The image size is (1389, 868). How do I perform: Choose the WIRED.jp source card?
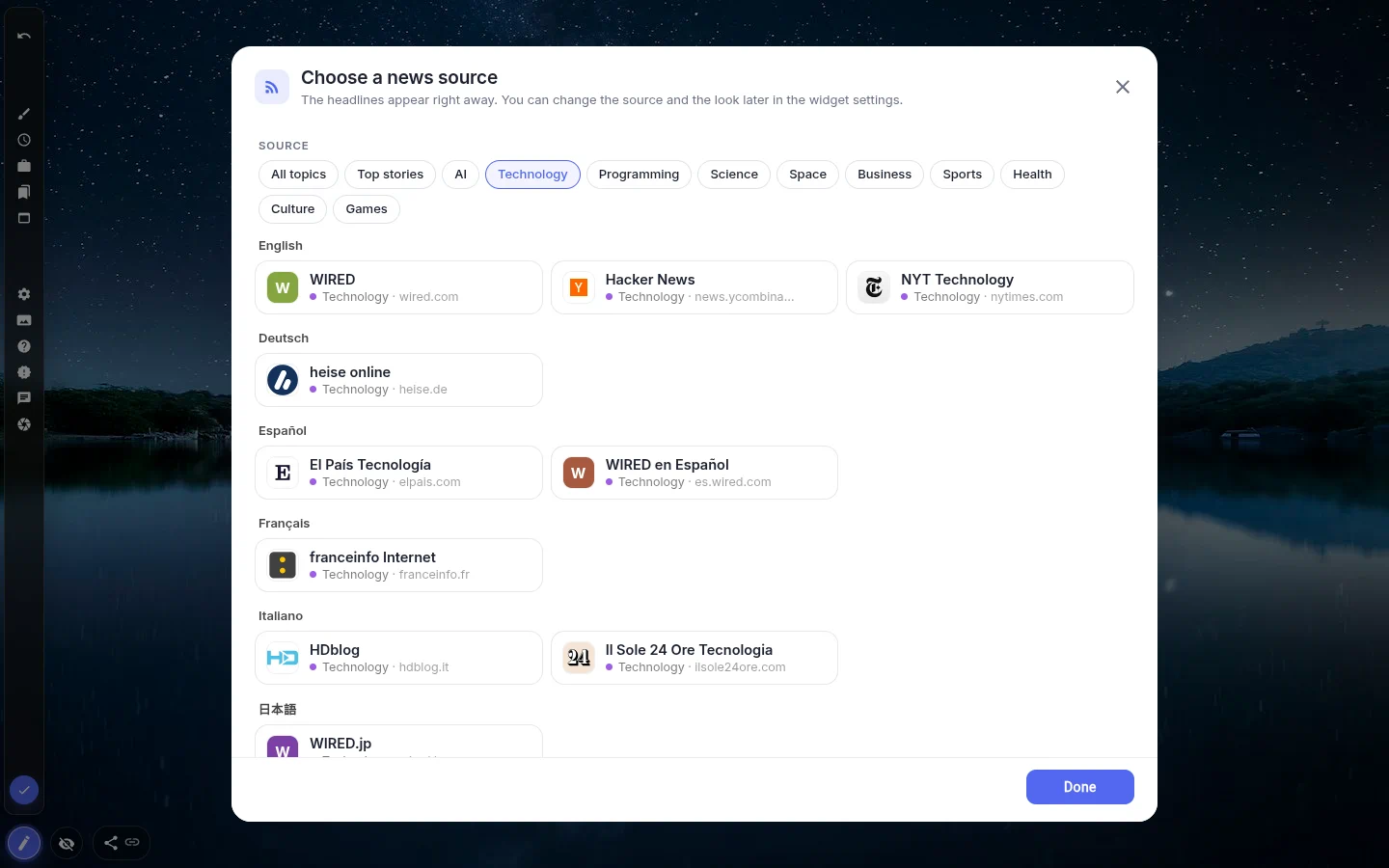(399, 742)
